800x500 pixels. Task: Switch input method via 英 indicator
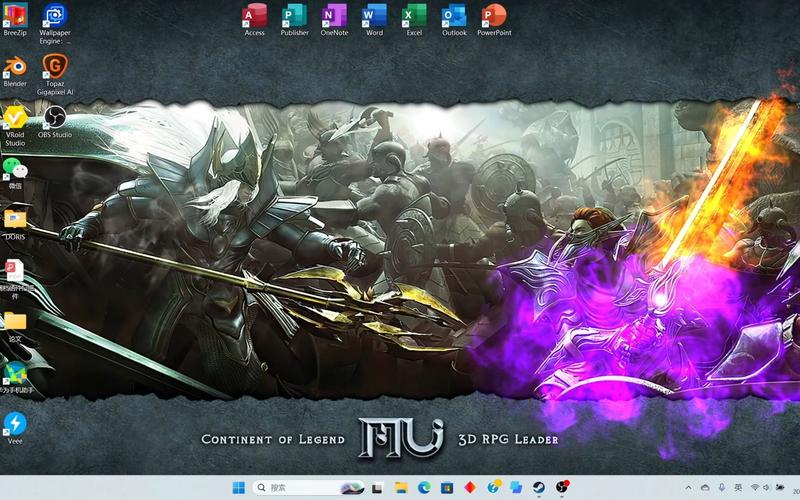tap(738, 488)
